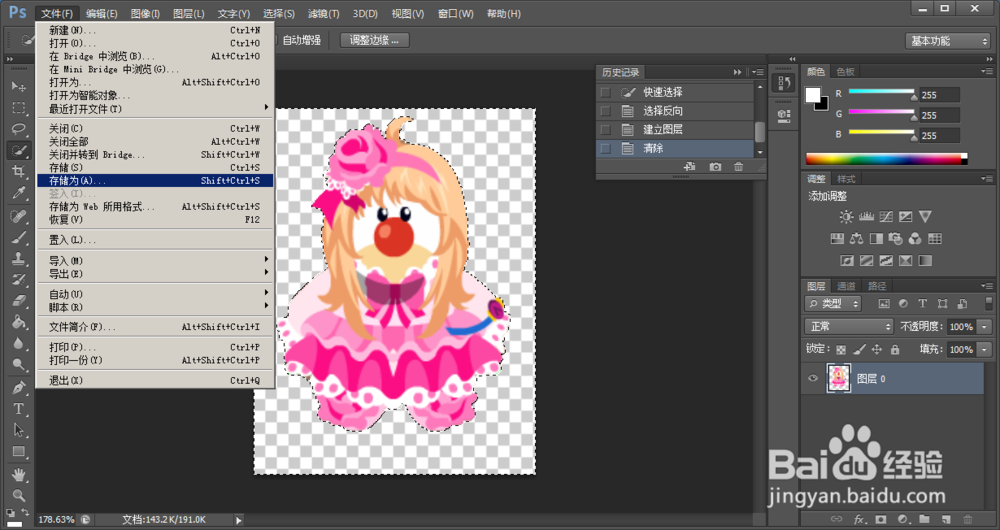Select the Crop tool
1000x530 pixels.
pyautogui.click(x=18, y=172)
